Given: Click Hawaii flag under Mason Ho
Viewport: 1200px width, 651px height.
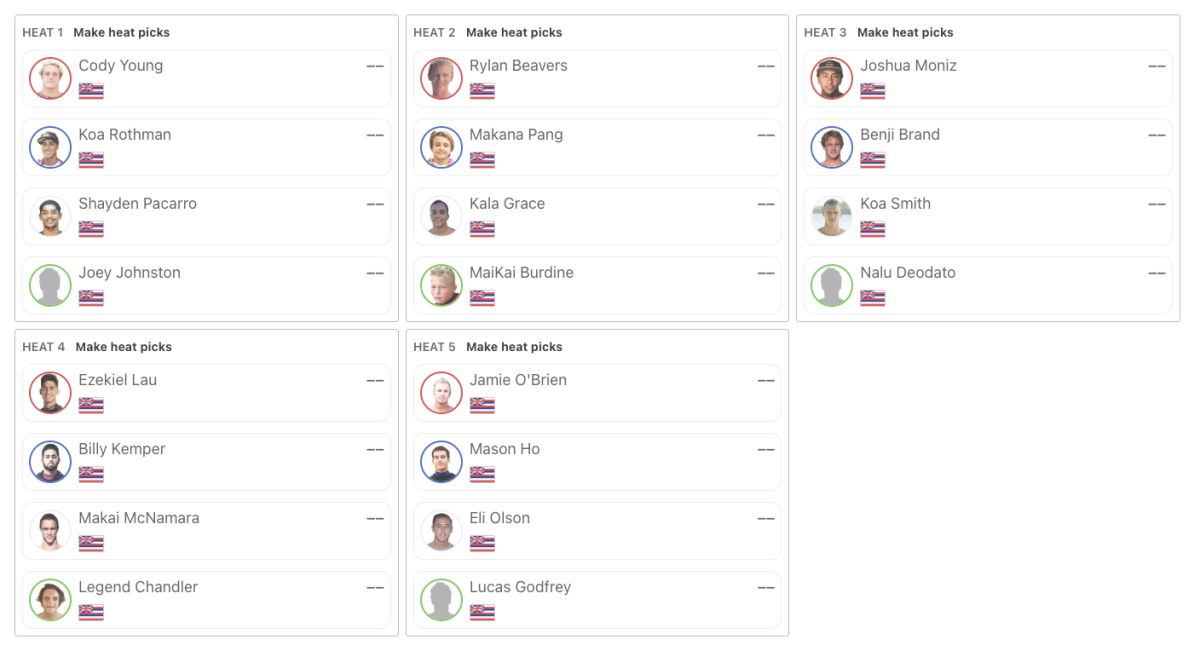Looking at the screenshot, I should [482, 474].
